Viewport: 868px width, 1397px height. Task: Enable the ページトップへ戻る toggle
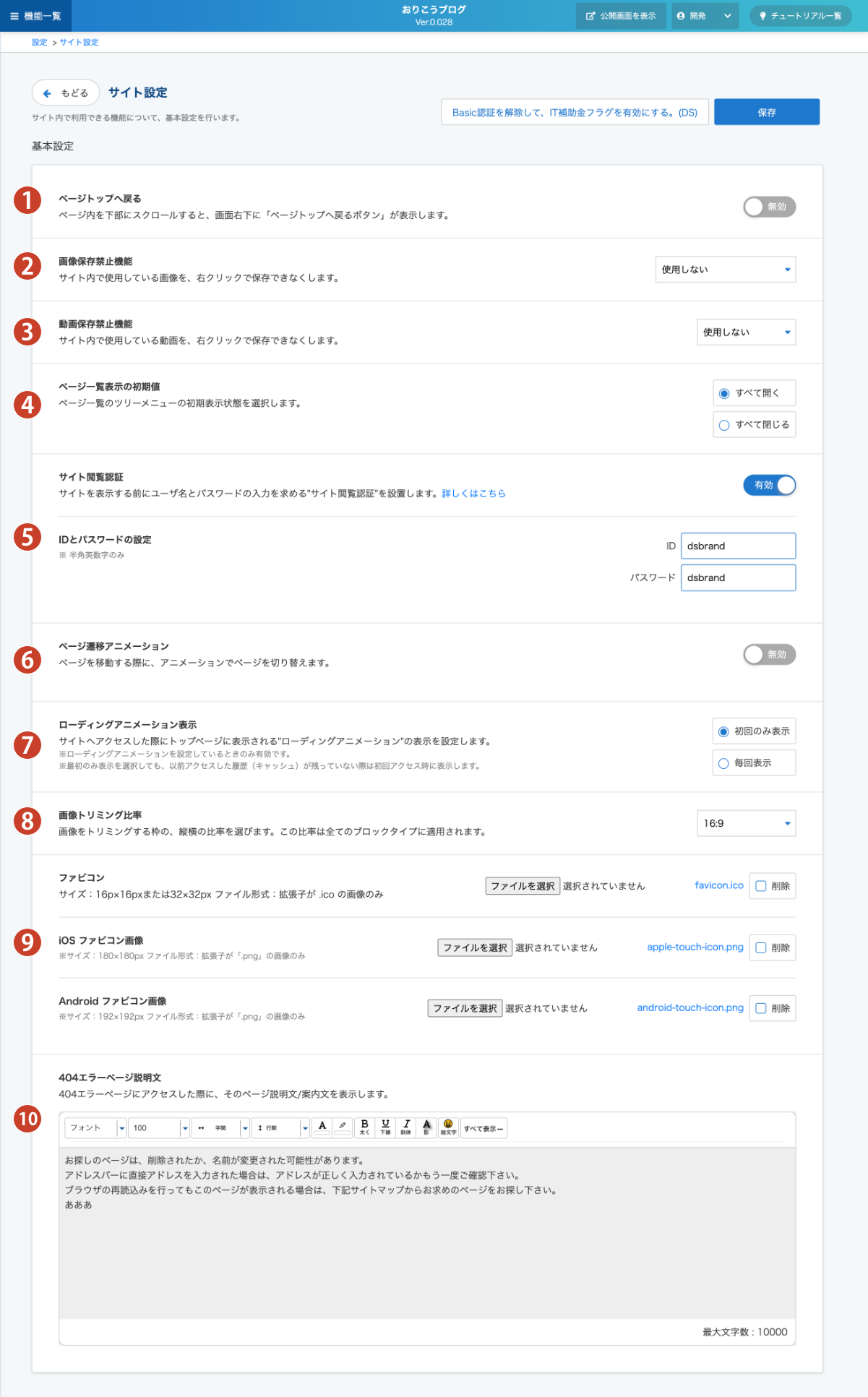tap(769, 207)
